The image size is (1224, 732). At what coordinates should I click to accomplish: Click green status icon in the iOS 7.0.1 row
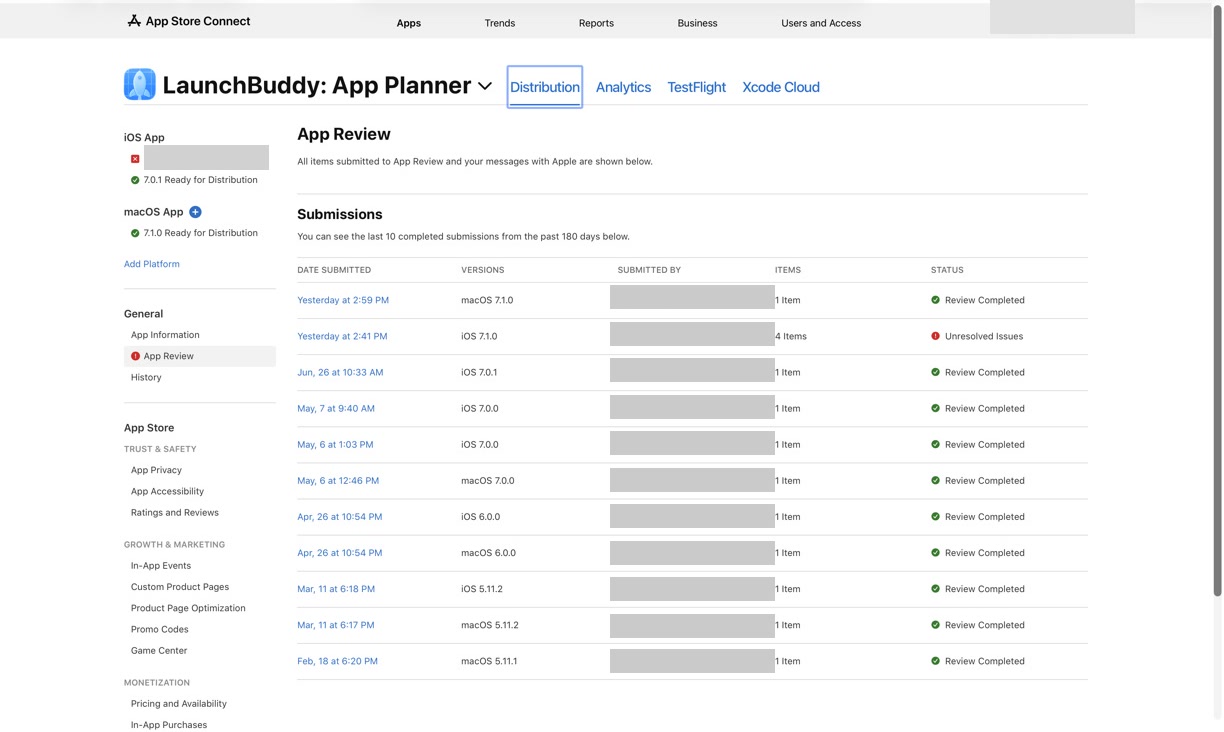[936, 372]
